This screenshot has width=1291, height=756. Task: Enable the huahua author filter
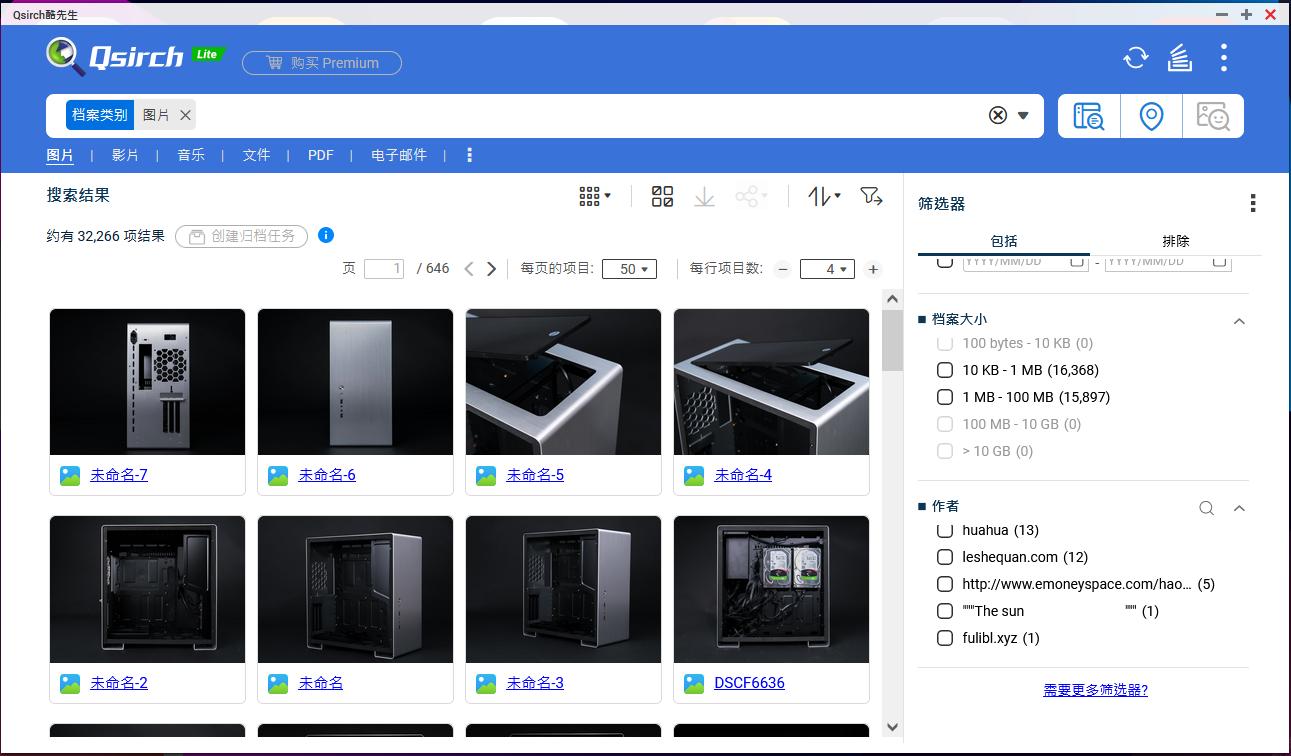pos(944,530)
